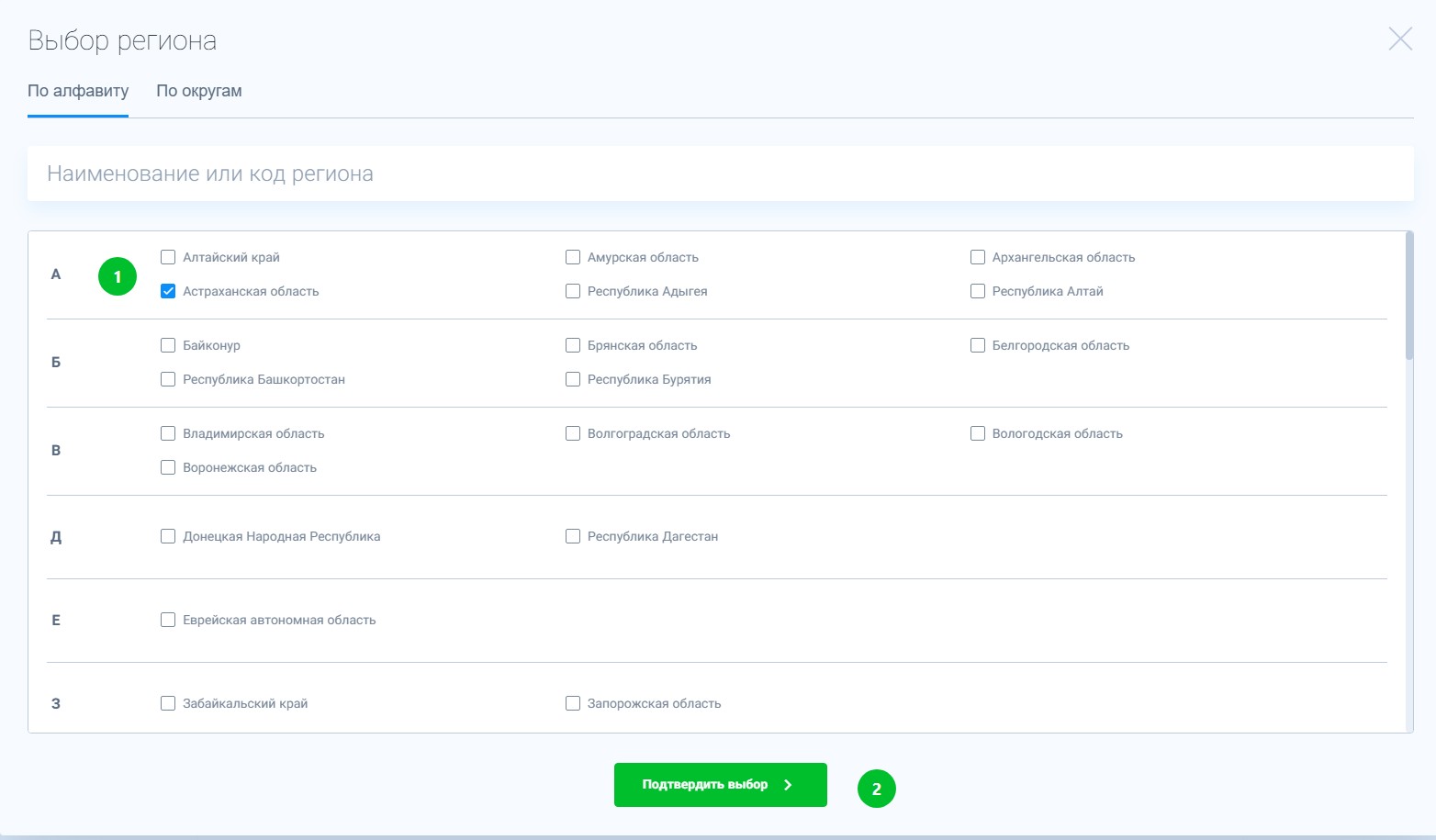This screenshot has width=1436, height=840.
Task: Switch to the По округам tab
Action: [x=199, y=91]
